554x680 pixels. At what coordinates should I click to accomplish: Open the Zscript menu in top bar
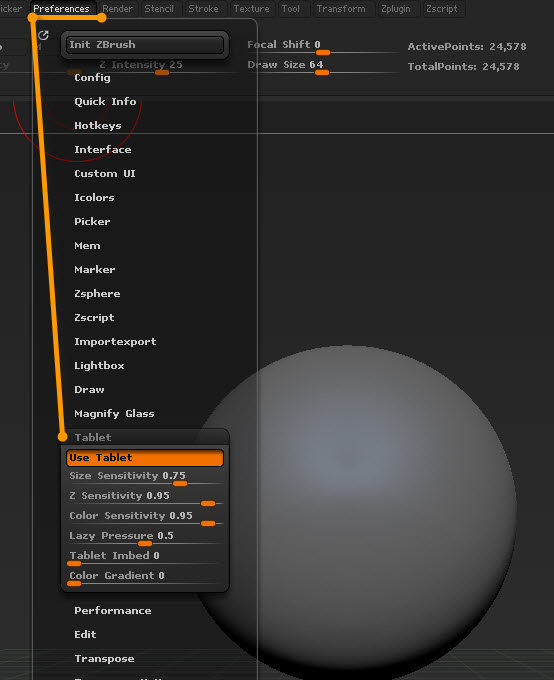(x=441, y=9)
